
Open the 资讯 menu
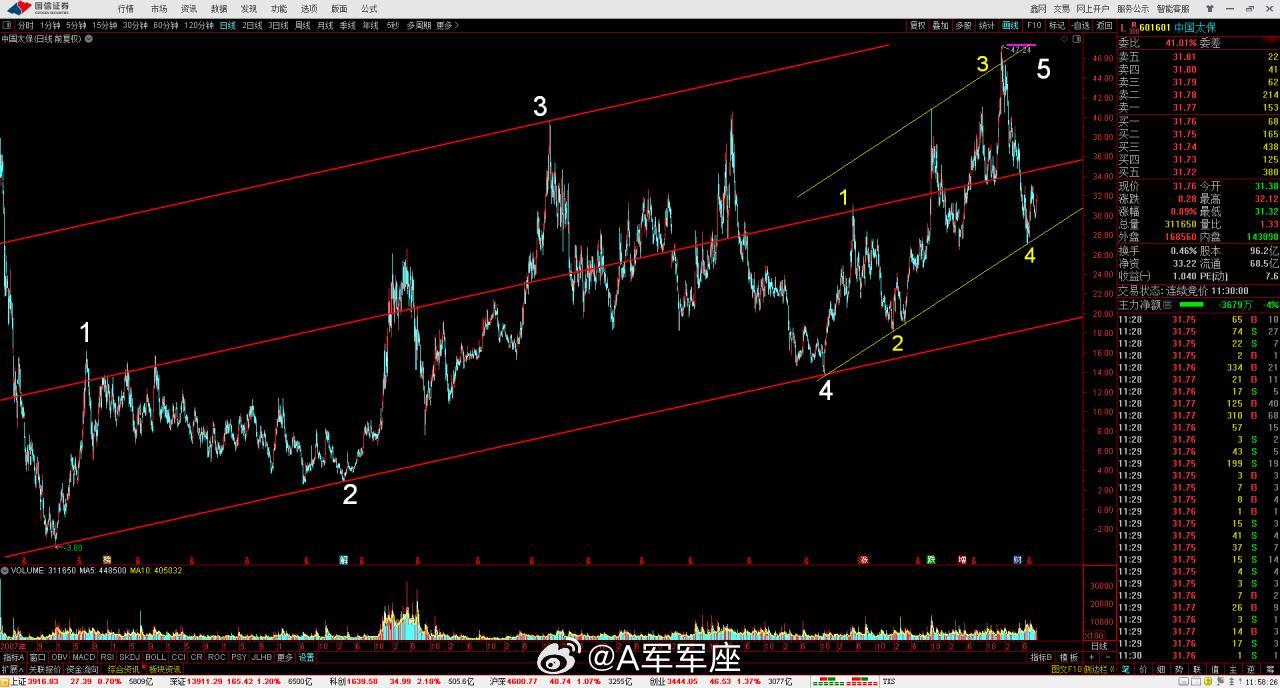pos(189,8)
